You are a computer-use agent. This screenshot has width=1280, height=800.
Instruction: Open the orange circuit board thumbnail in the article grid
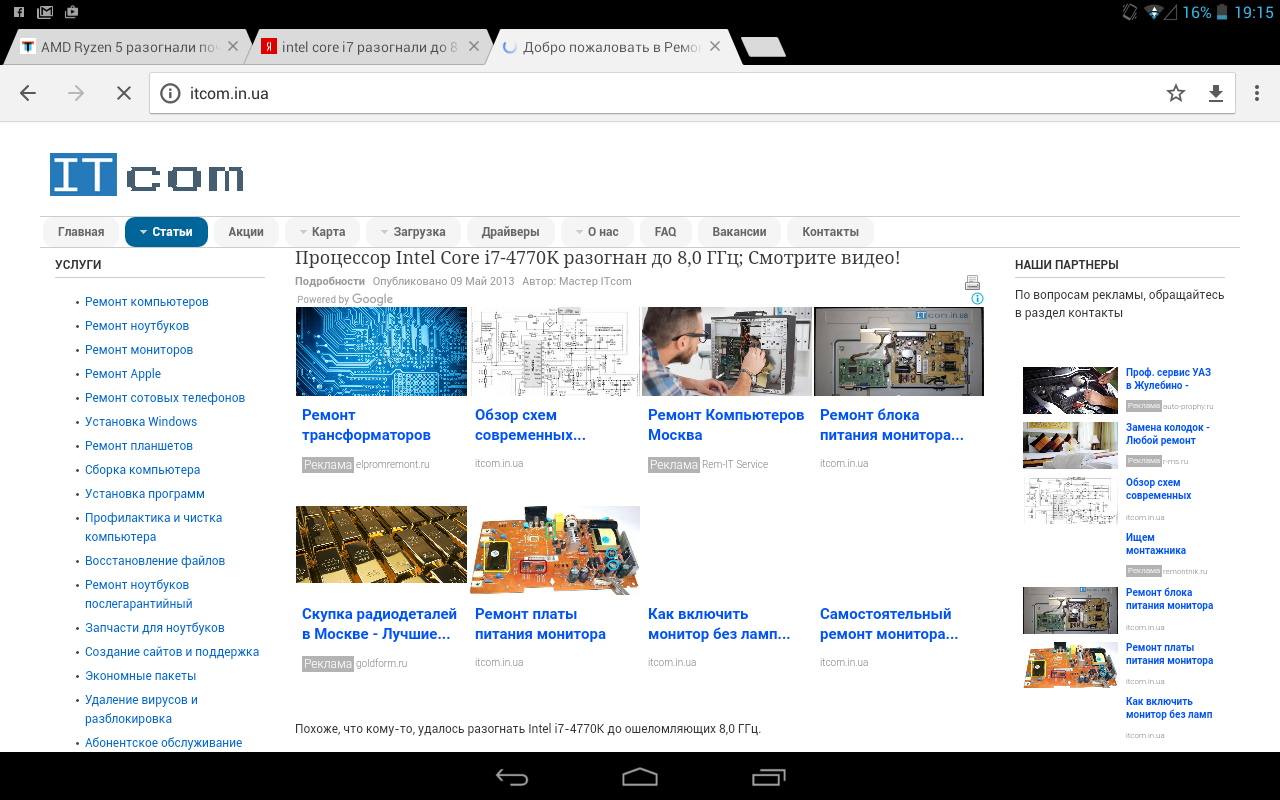(x=554, y=549)
